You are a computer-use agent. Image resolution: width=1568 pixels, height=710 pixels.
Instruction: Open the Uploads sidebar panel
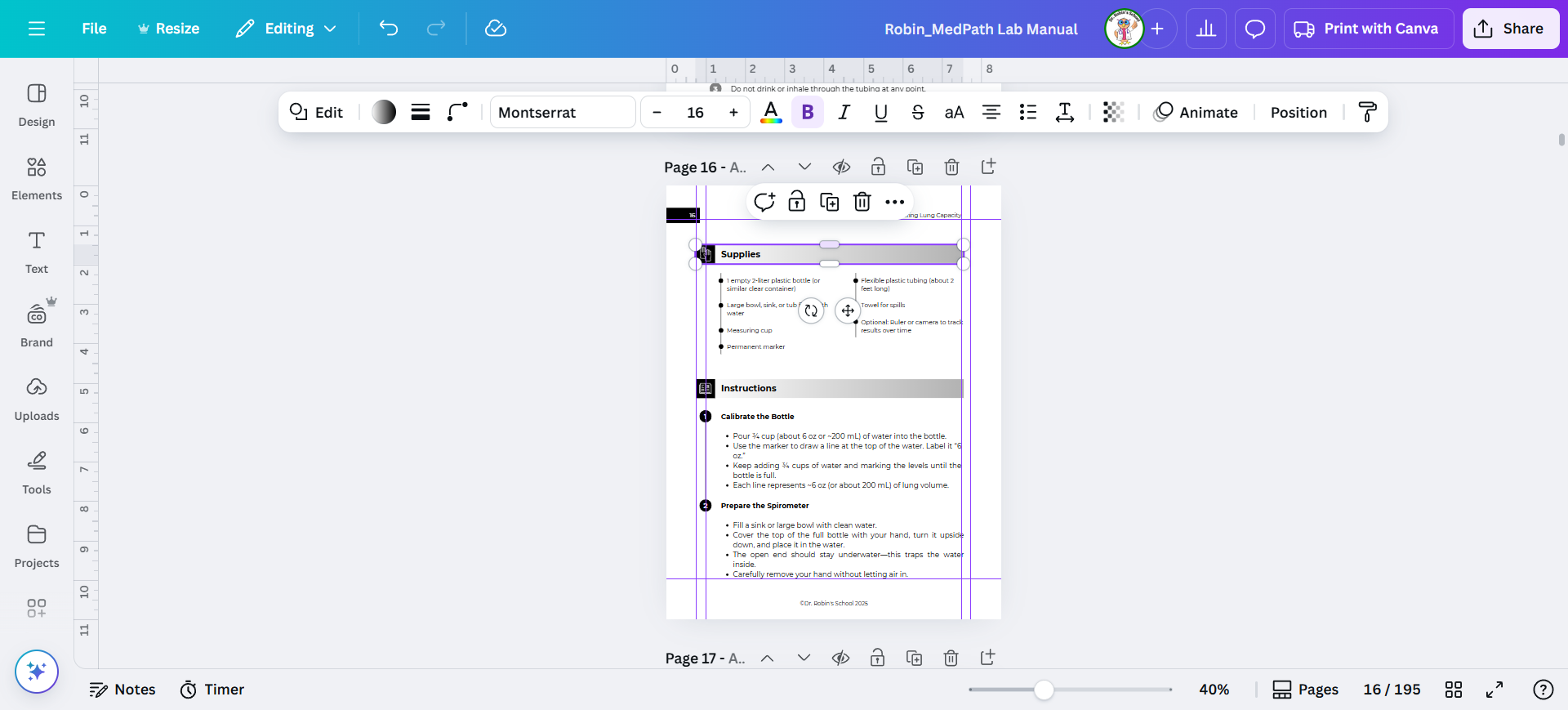pyautogui.click(x=37, y=399)
